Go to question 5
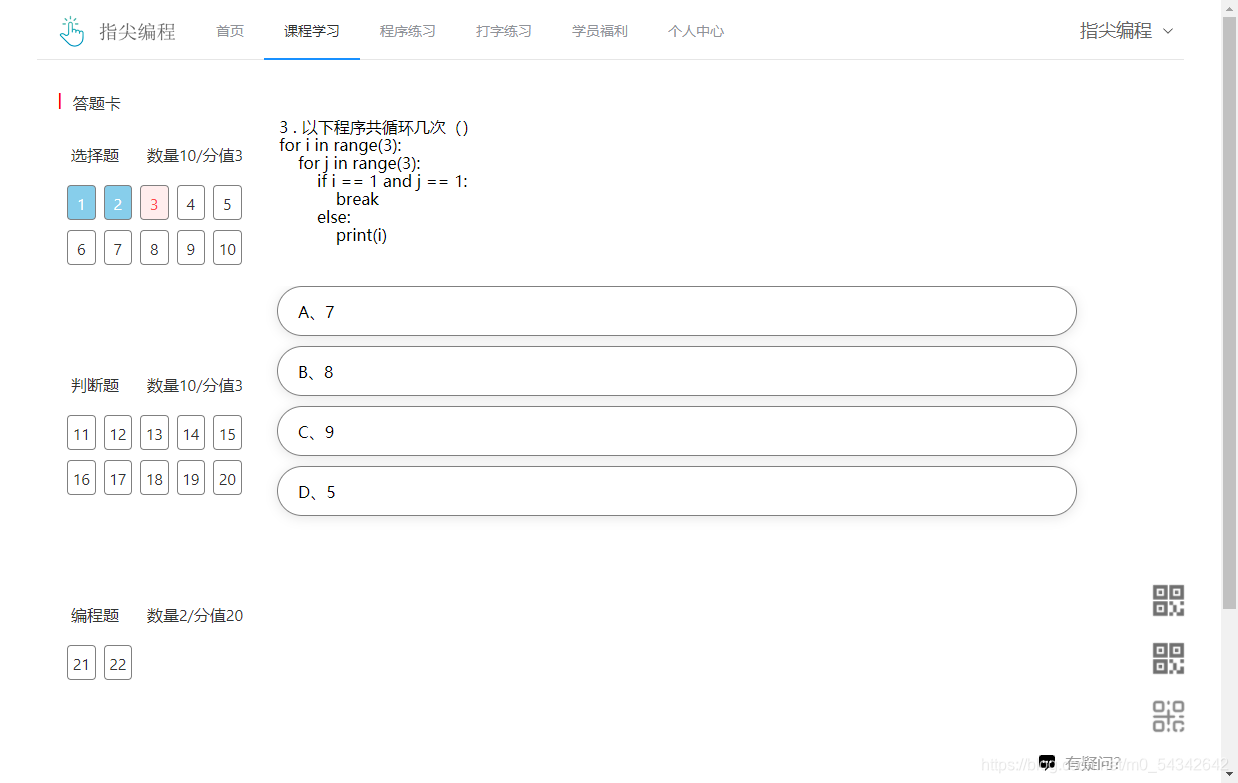Screen dimensions: 1238x783 pos(227,203)
